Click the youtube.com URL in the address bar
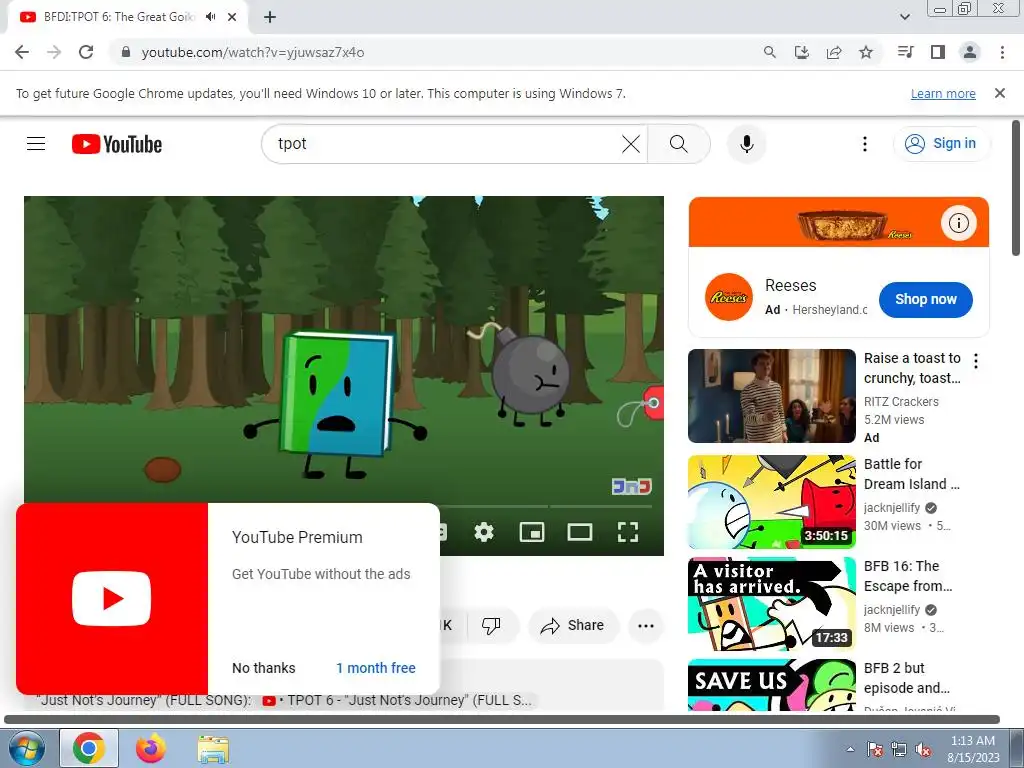 click(253, 52)
